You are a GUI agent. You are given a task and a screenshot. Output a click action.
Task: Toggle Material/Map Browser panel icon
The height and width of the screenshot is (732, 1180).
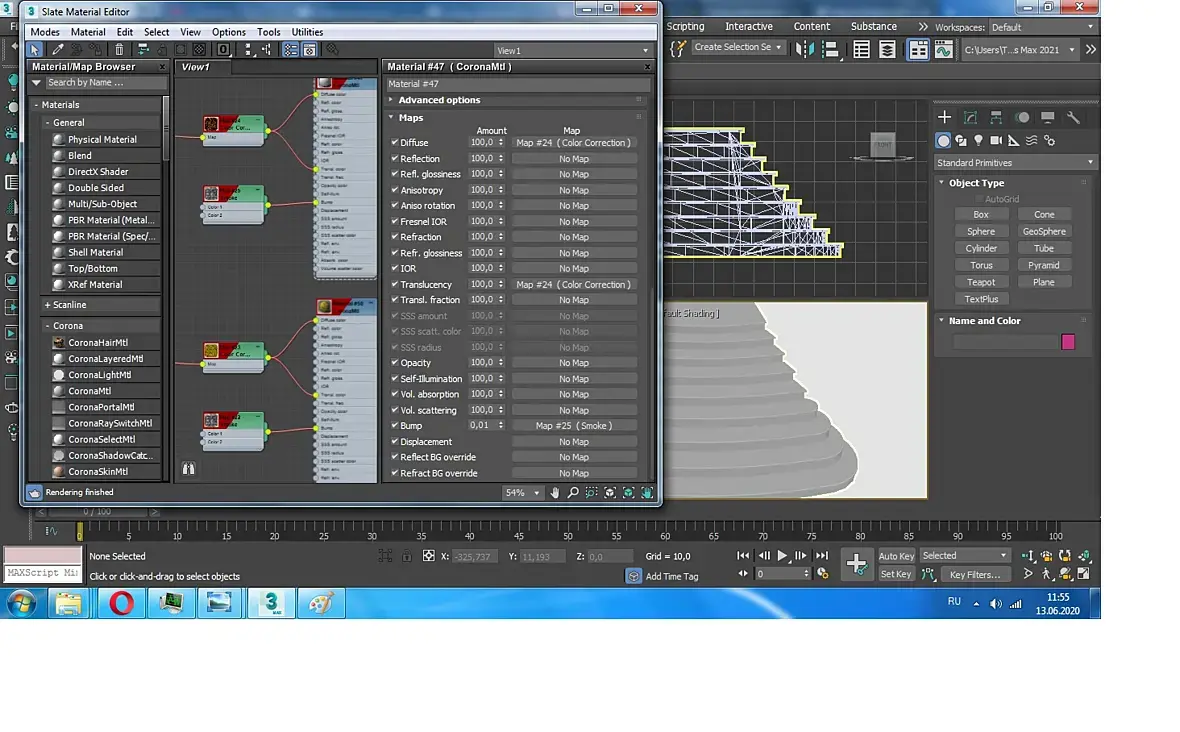click(290, 50)
